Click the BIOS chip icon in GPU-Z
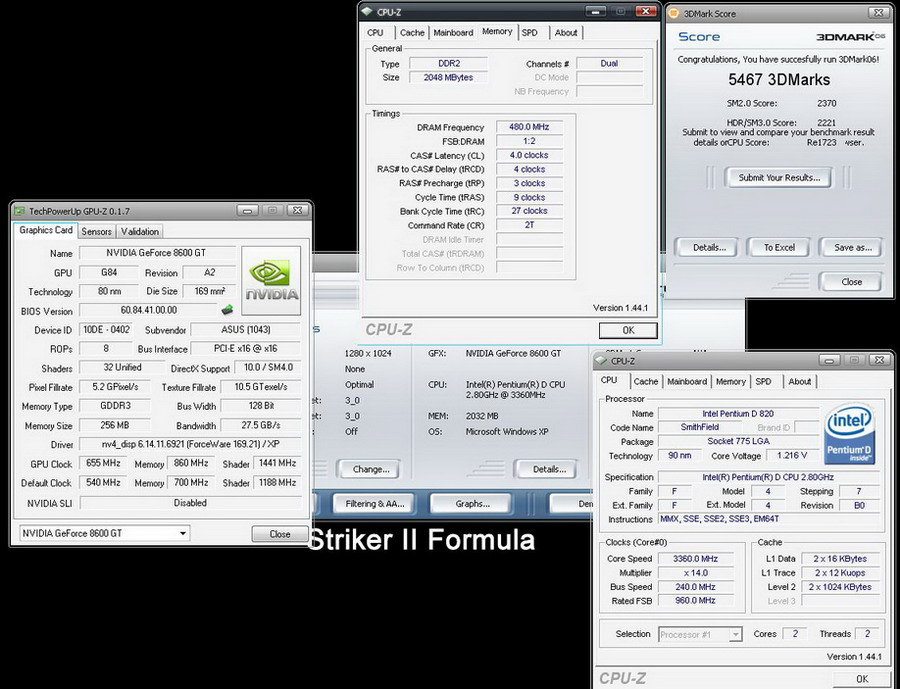The image size is (900, 689). pyautogui.click(x=227, y=310)
